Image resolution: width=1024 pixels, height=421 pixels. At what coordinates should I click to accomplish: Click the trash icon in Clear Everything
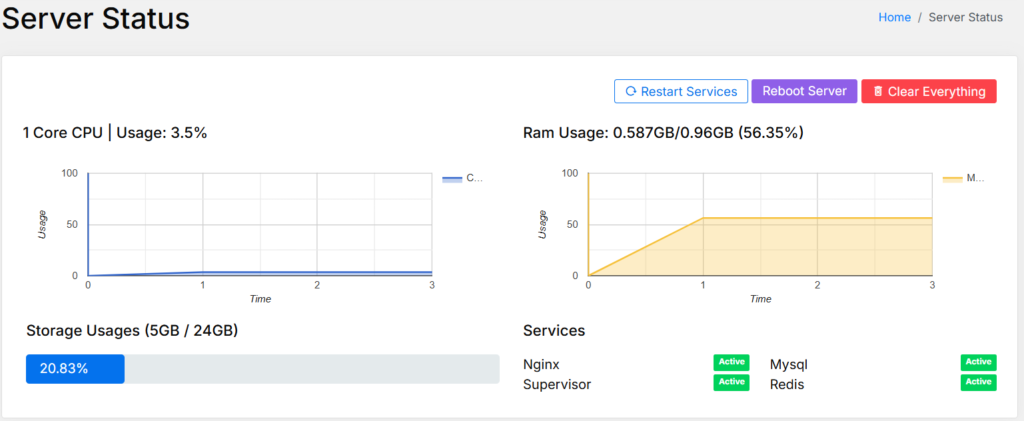[878, 91]
